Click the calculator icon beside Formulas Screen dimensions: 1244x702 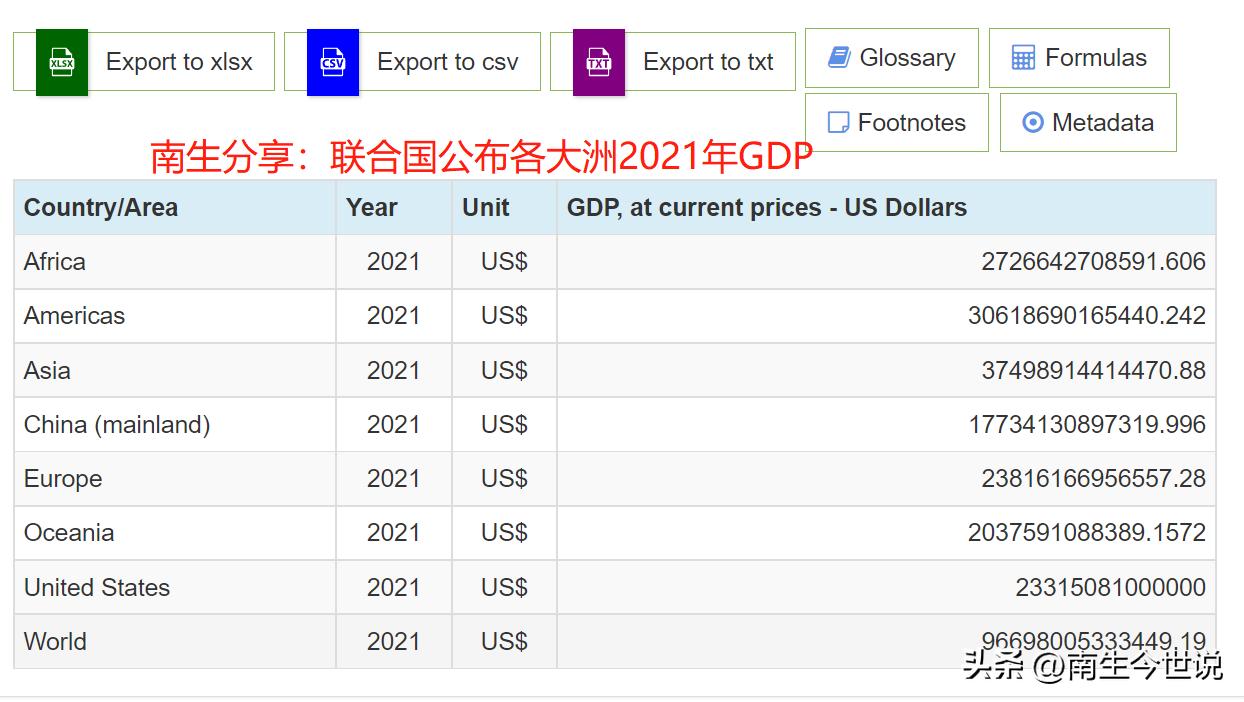pos(1022,57)
